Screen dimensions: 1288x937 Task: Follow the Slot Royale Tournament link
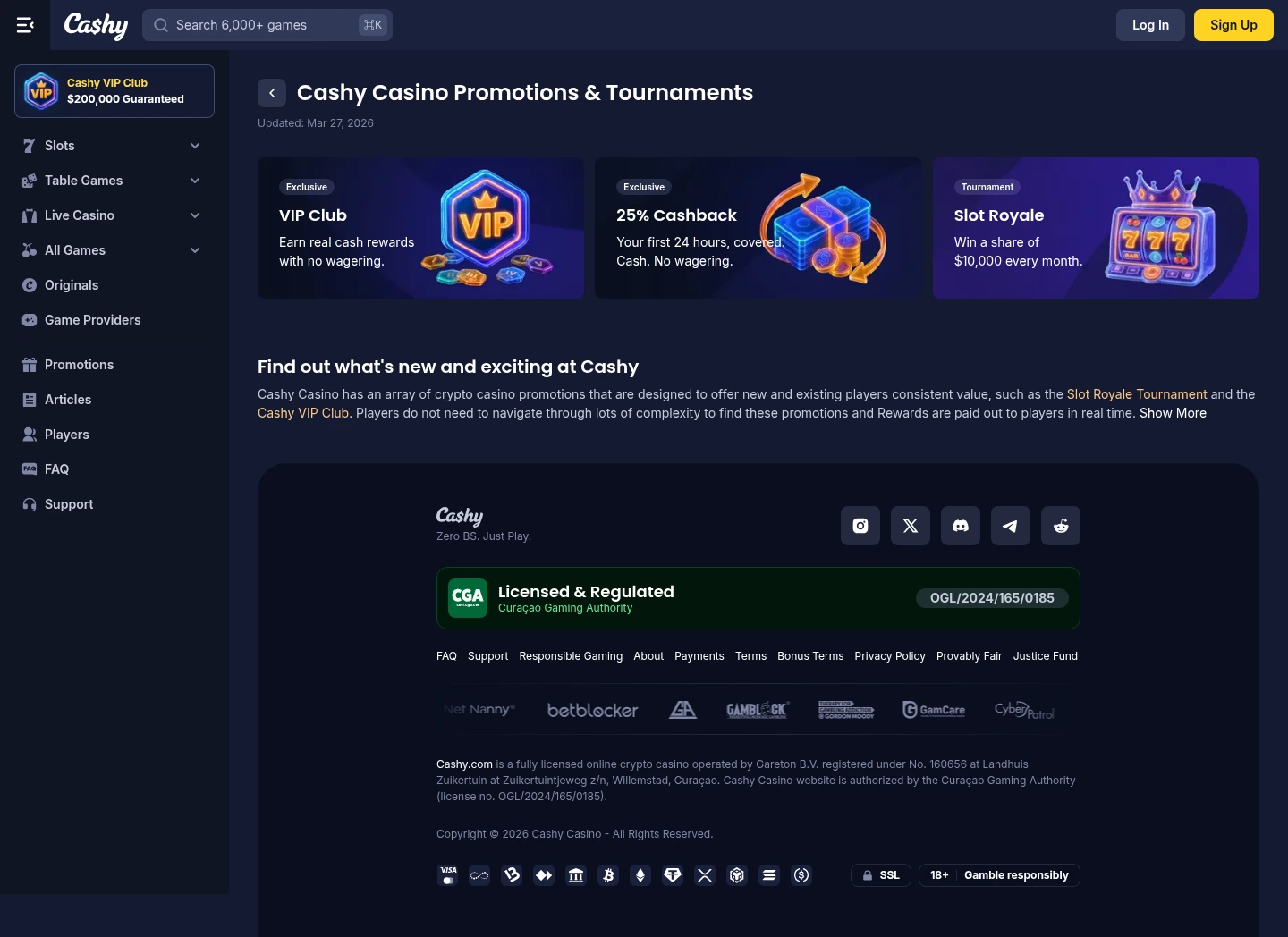(x=1137, y=394)
